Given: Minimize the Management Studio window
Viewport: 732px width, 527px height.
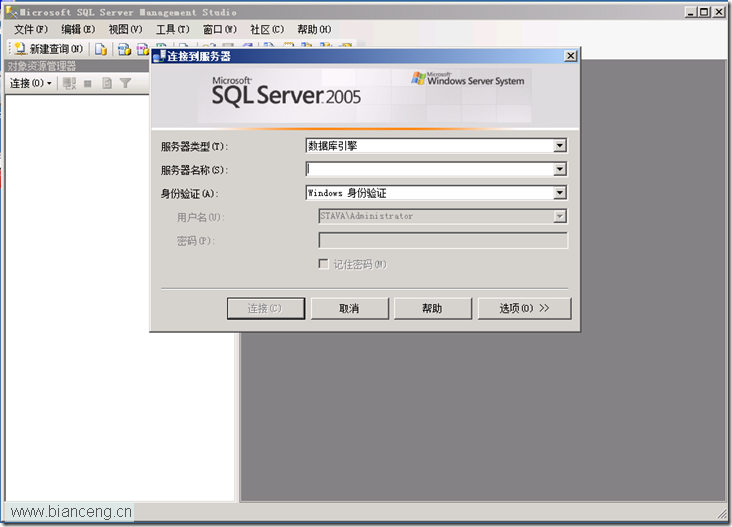Looking at the screenshot, I should [x=691, y=12].
